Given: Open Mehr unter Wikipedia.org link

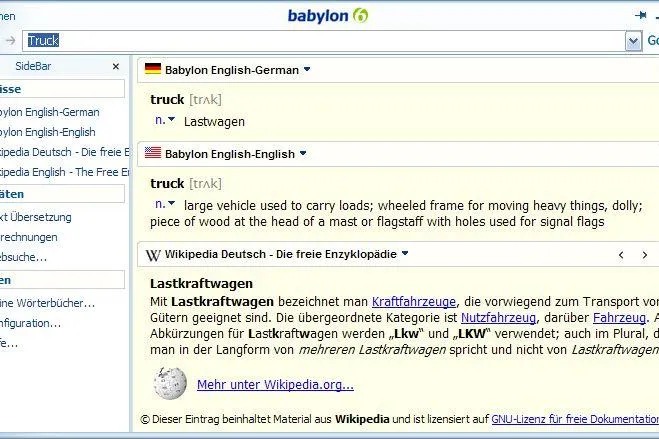Looking at the screenshot, I should click(275, 384).
